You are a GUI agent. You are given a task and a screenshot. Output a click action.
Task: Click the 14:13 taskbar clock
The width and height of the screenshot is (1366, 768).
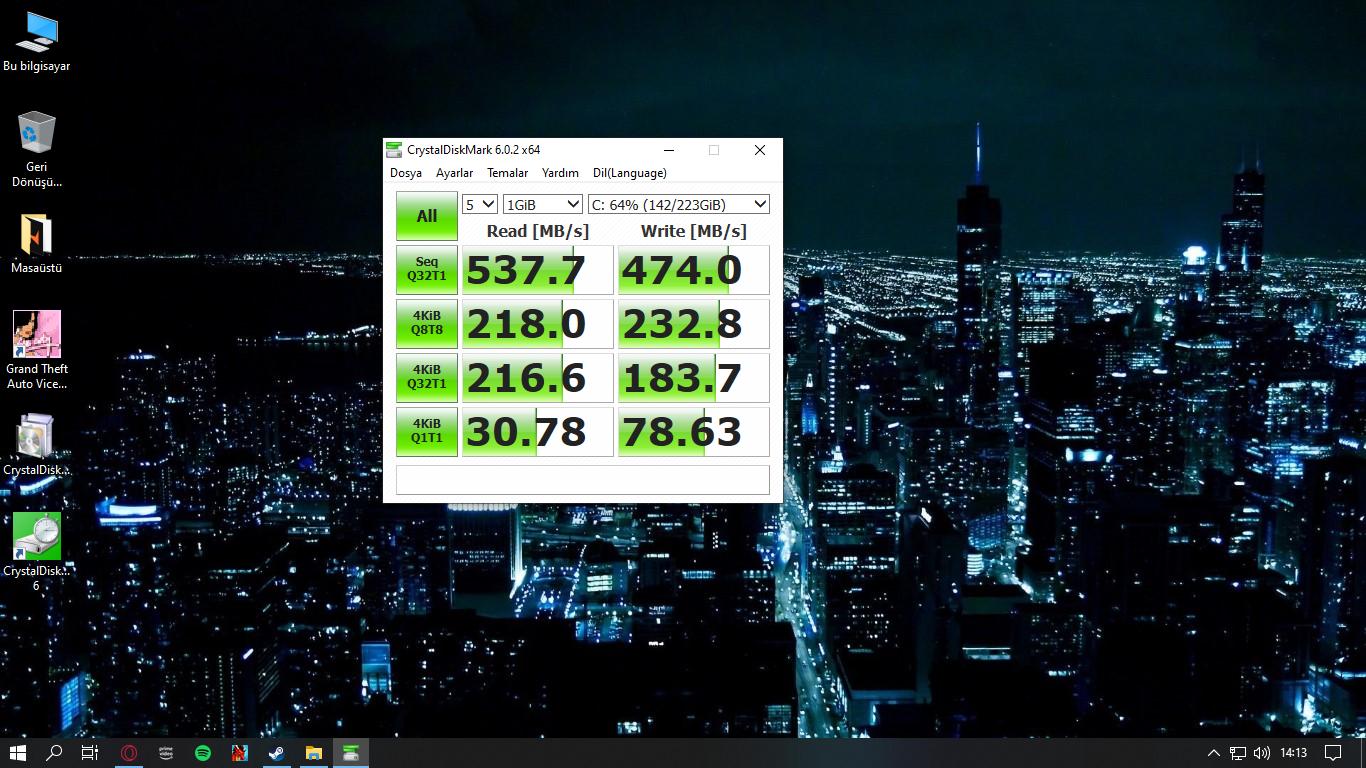pos(1294,753)
